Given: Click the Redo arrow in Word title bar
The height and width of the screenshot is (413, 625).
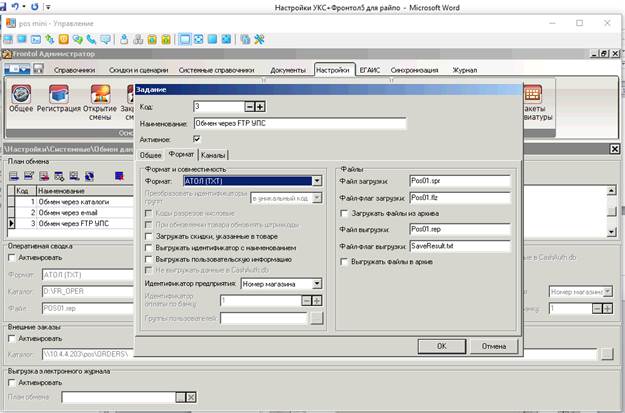Looking at the screenshot, I should pos(35,7).
